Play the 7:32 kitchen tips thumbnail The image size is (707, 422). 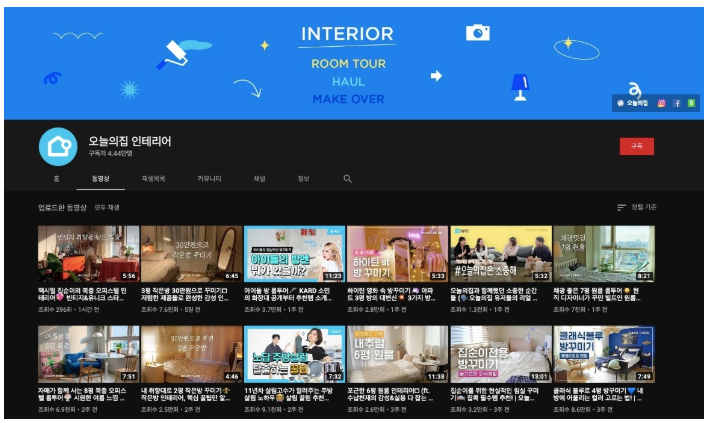click(294, 354)
